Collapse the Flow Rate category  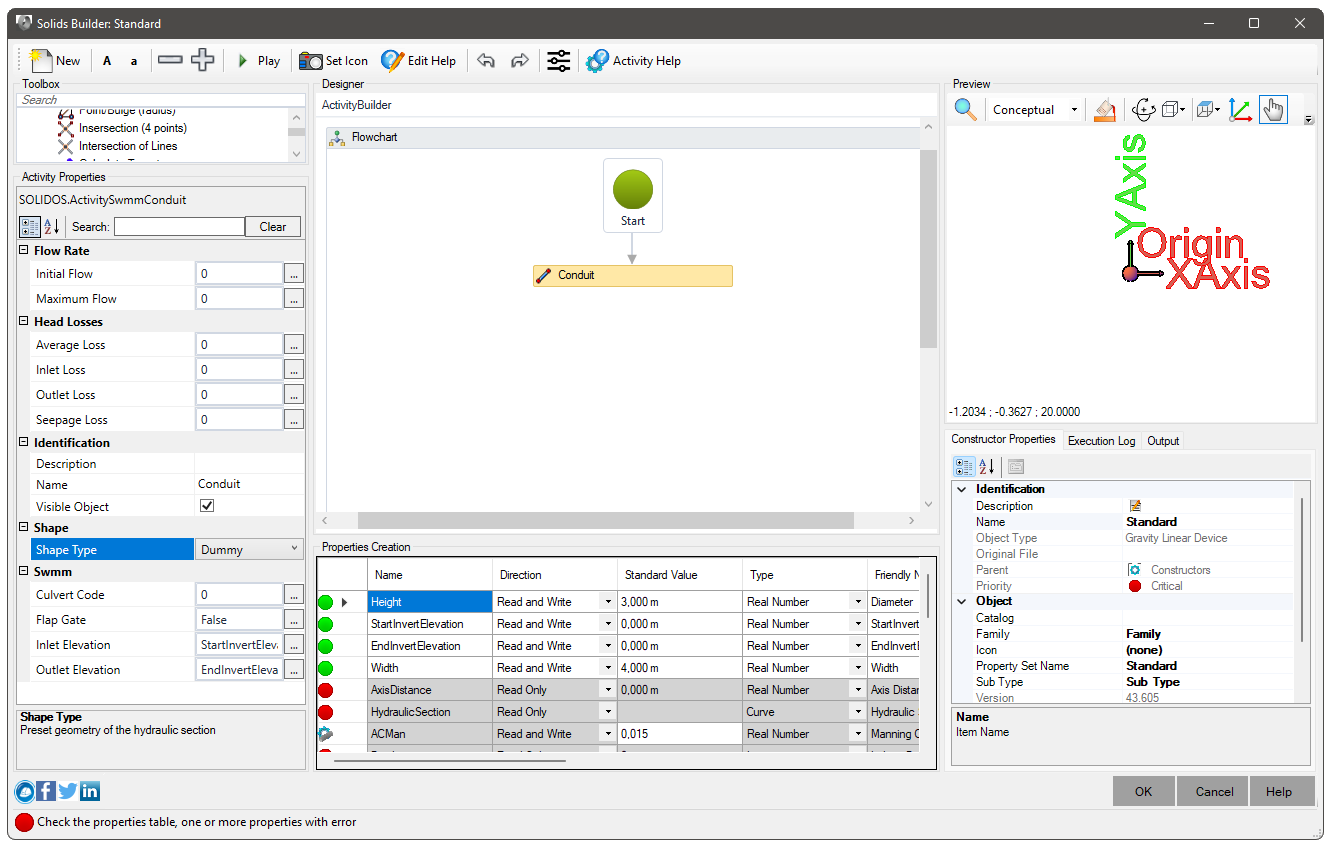(x=24, y=251)
